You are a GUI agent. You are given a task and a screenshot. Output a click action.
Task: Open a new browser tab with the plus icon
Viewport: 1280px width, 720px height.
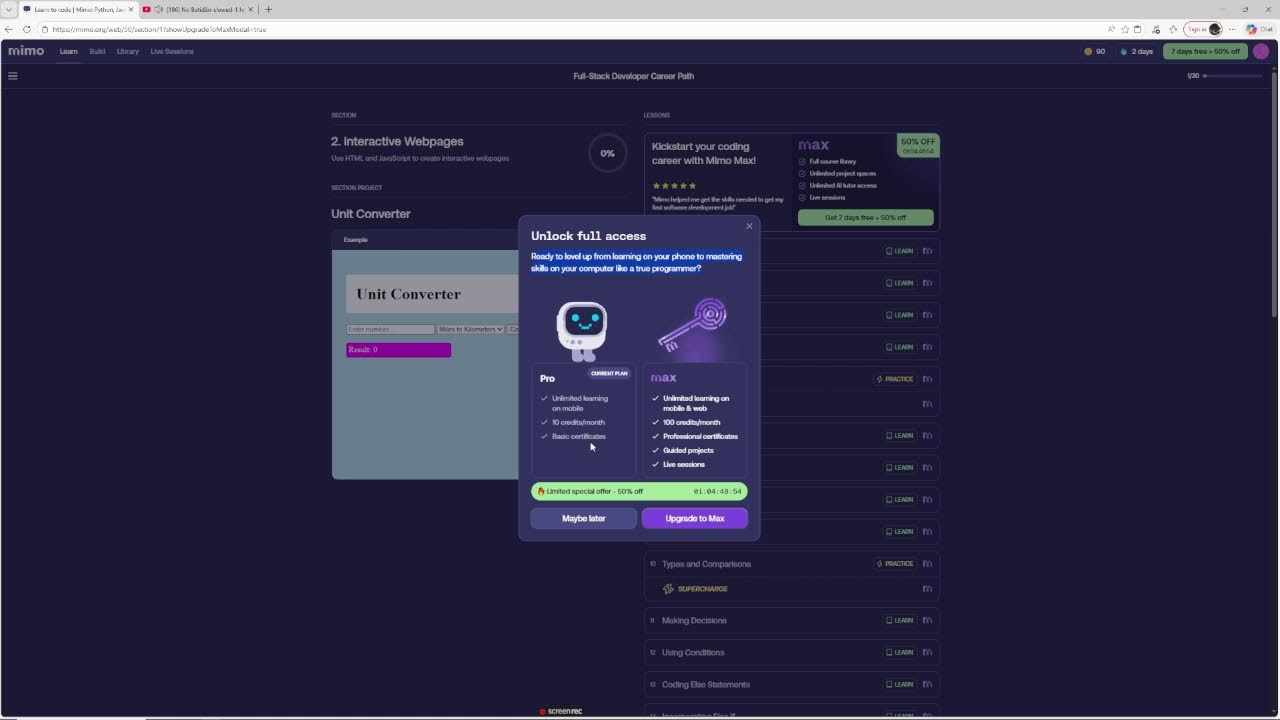point(268,9)
